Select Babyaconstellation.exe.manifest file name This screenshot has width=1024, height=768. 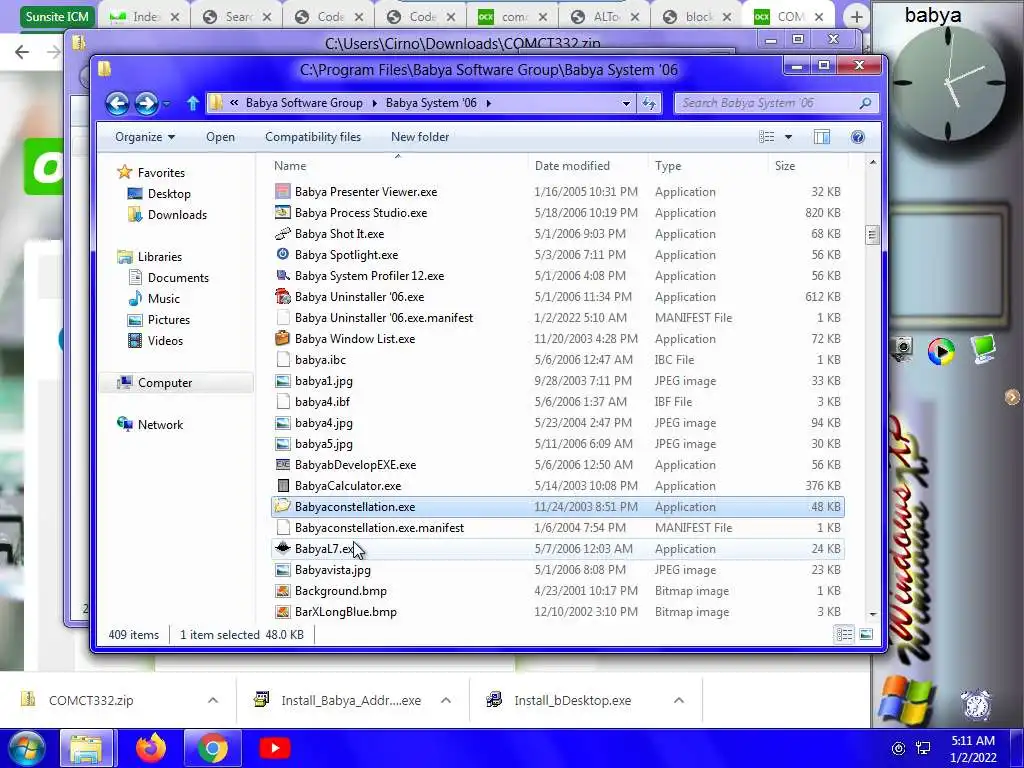[x=379, y=528]
